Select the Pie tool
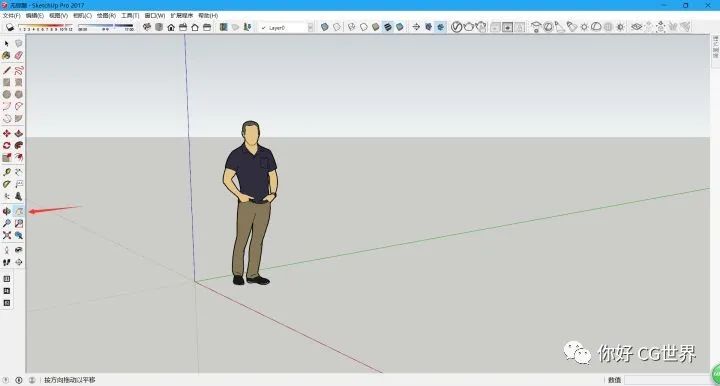Viewport: 720px width, 386px height. (18, 118)
